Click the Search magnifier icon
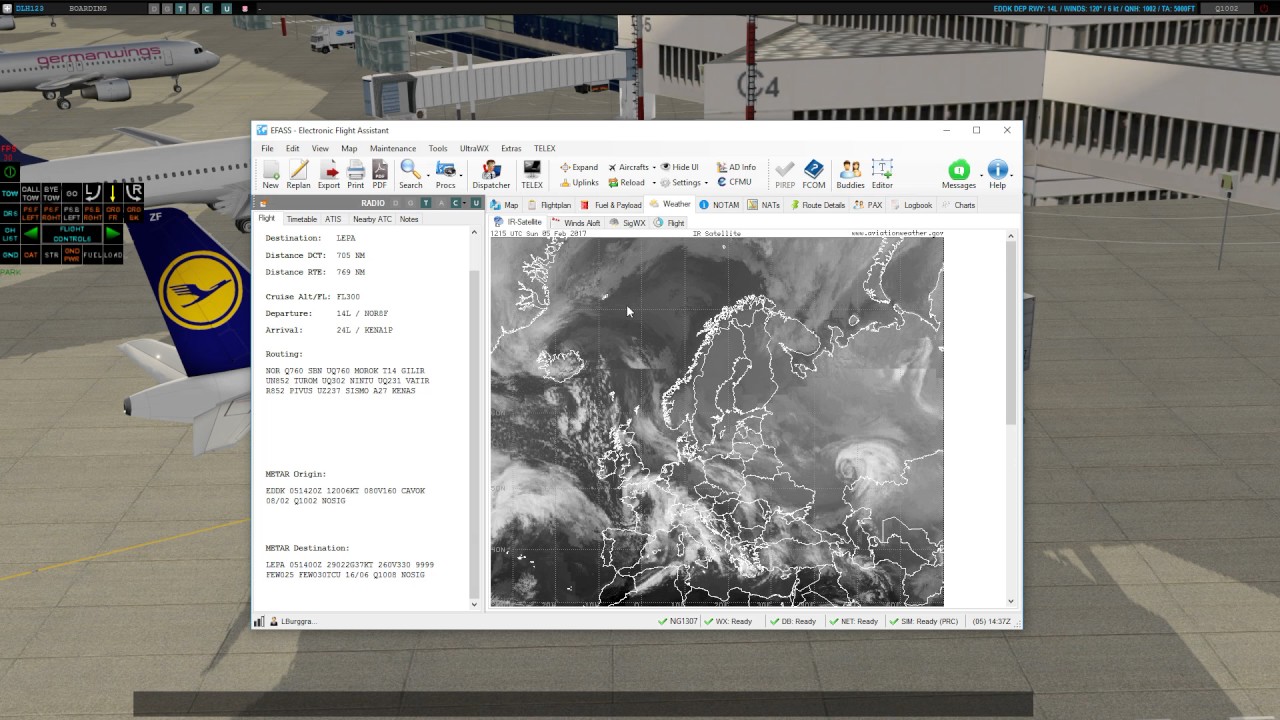Image resolution: width=1280 pixels, height=720 pixels. pos(410,169)
